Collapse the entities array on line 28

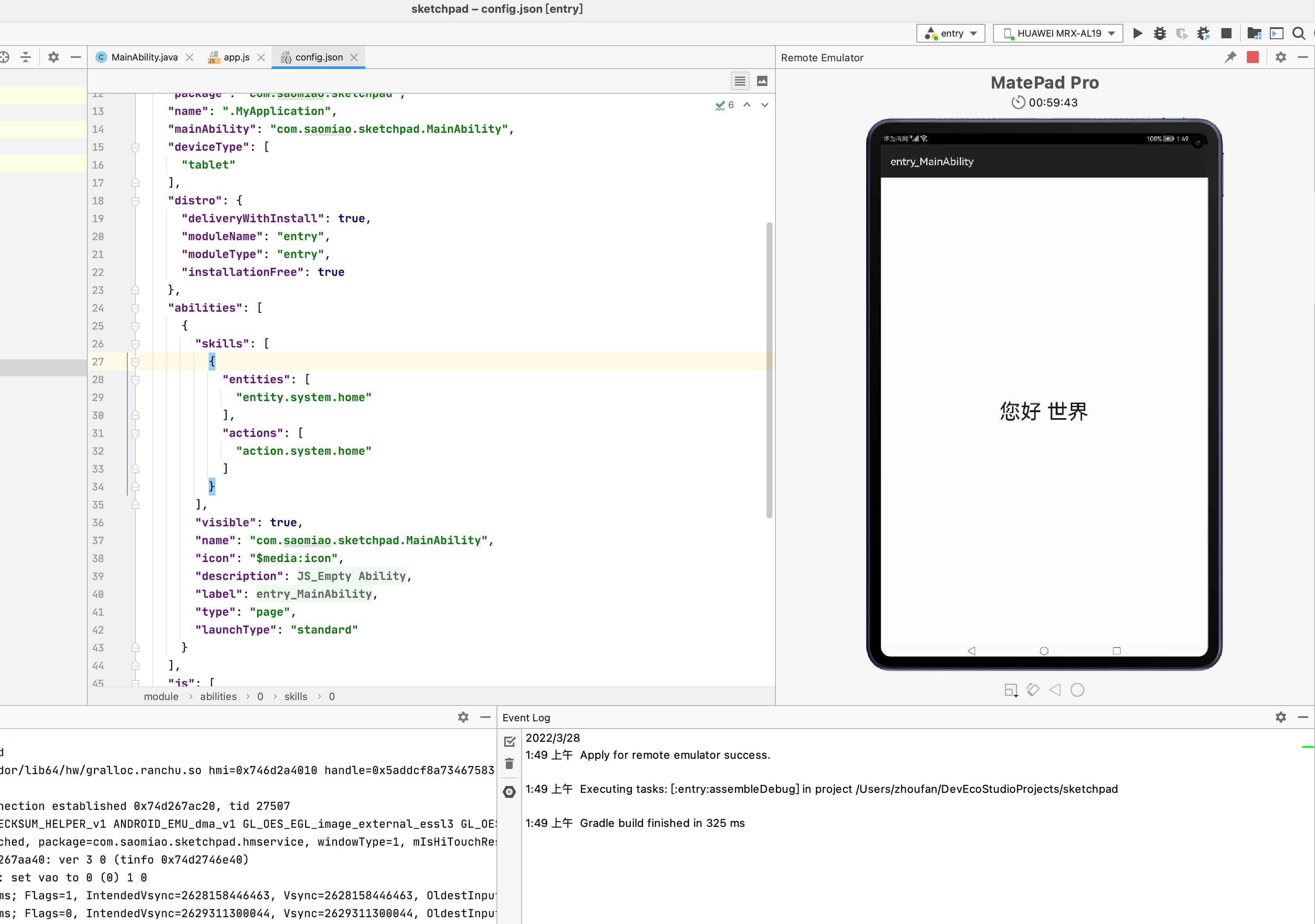click(x=135, y=380)
